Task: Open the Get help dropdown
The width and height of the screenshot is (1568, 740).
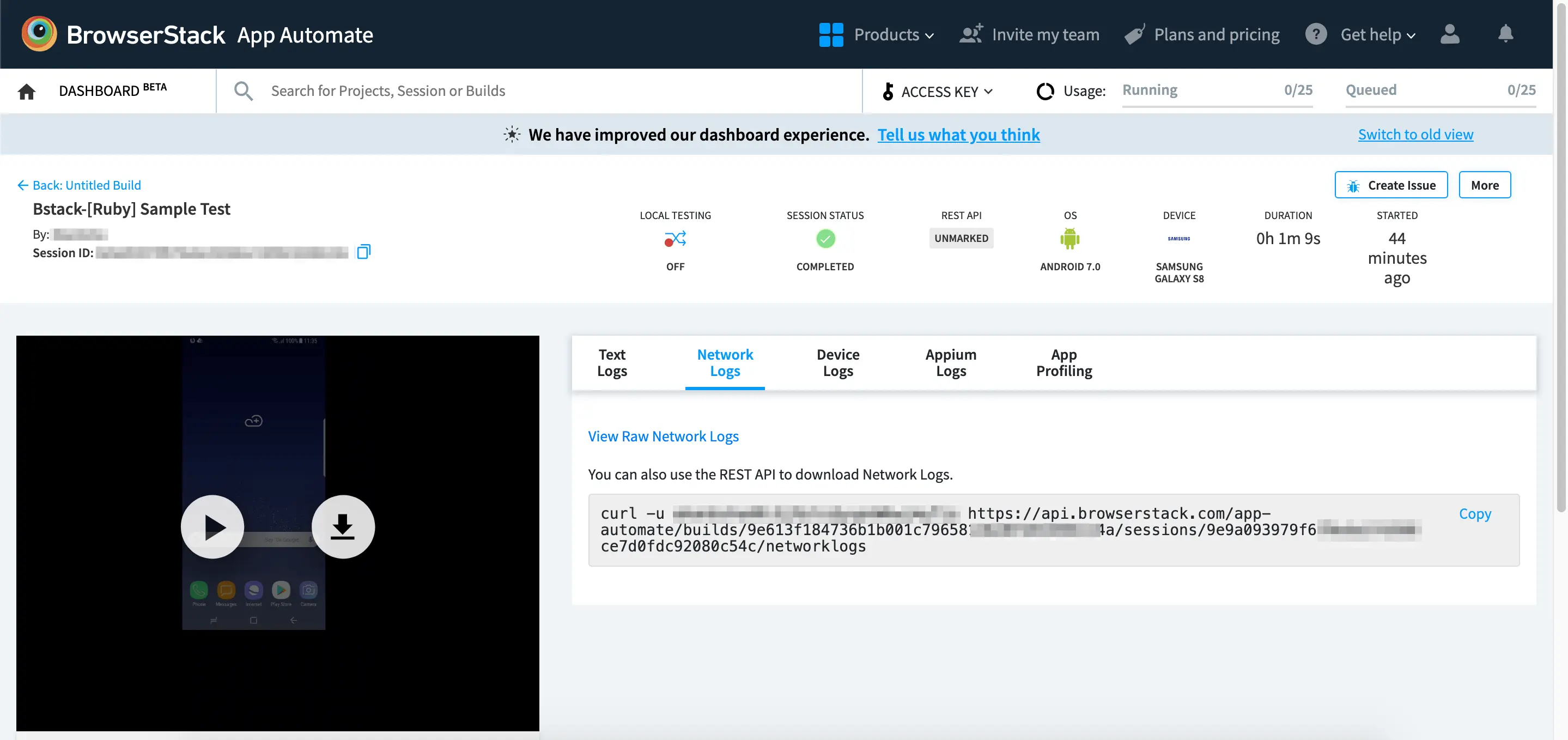Action: point(1377,34)
